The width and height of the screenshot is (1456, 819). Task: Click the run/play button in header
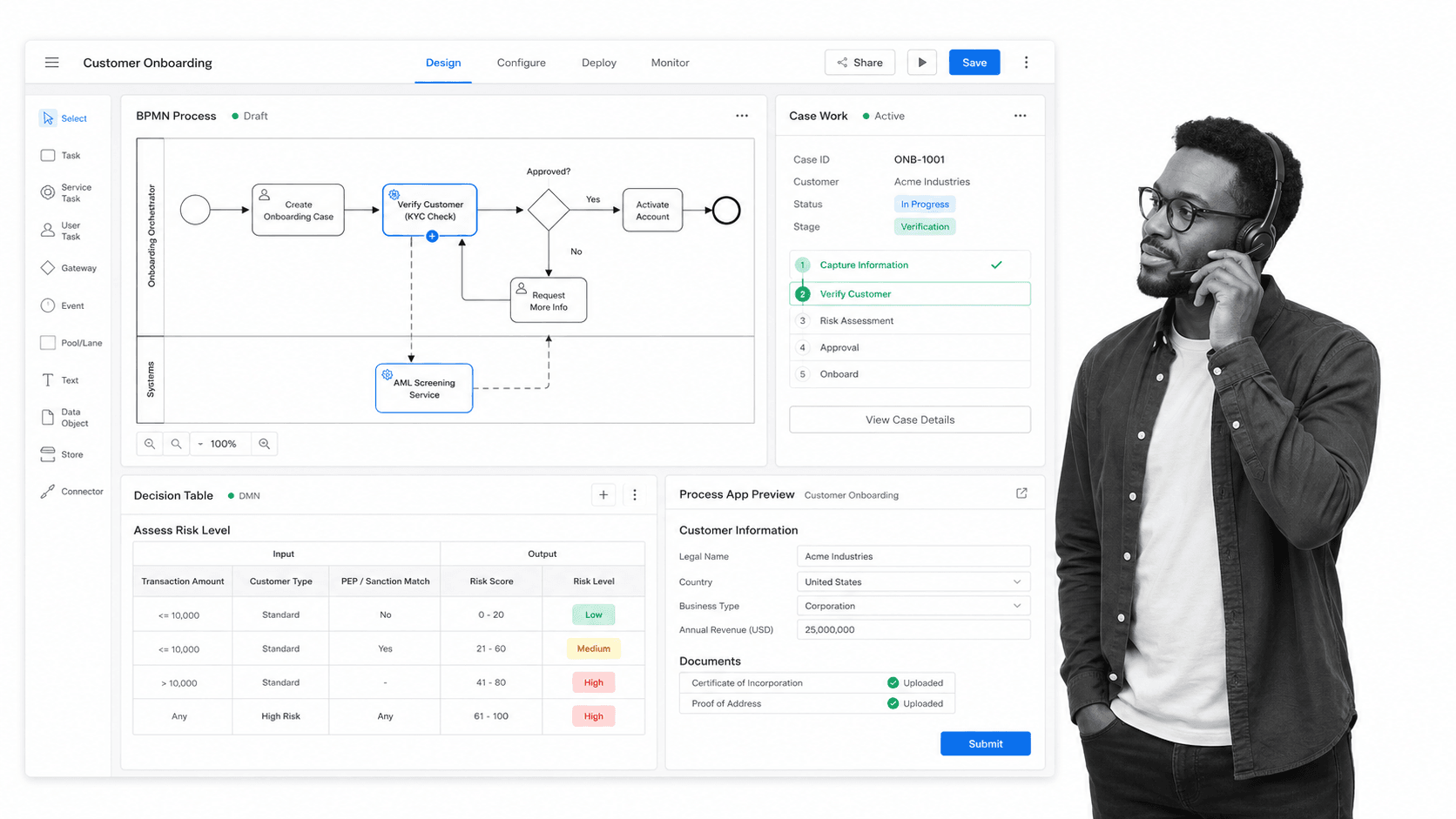point(922,63)
